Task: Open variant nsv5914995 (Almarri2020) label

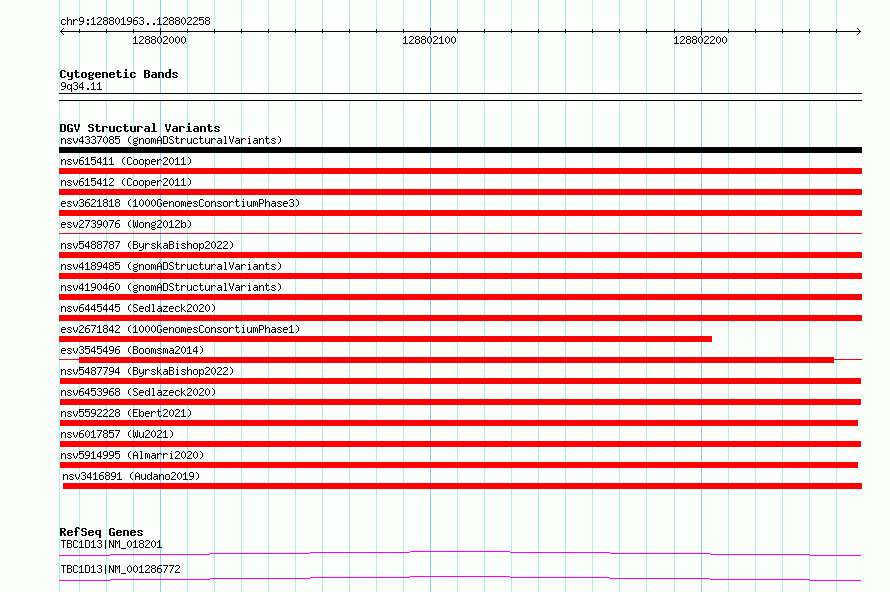Action: pos(132,455)
